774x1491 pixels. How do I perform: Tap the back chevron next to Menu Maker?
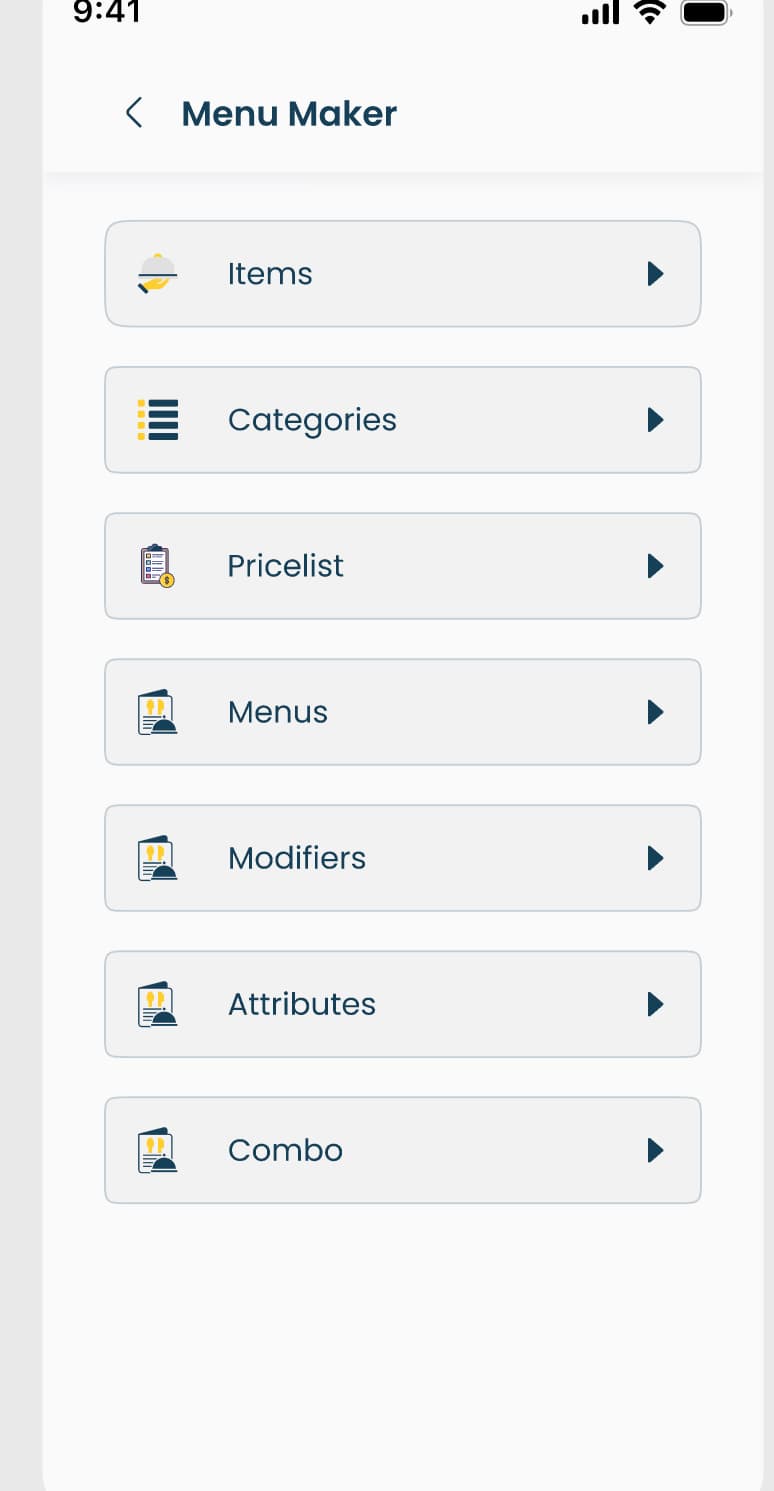click(133, 113)
